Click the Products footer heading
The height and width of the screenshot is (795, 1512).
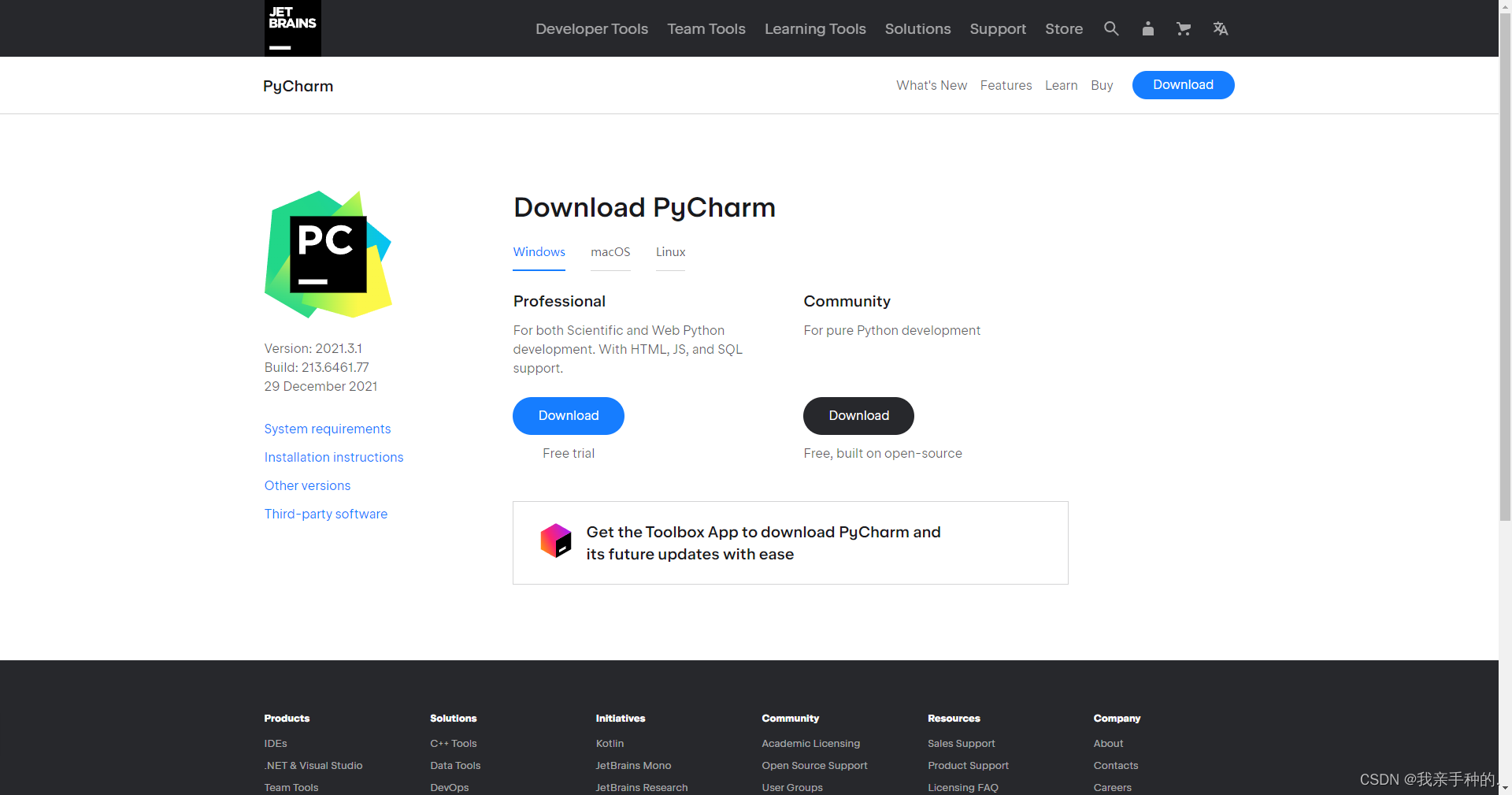tap(287, 719)
